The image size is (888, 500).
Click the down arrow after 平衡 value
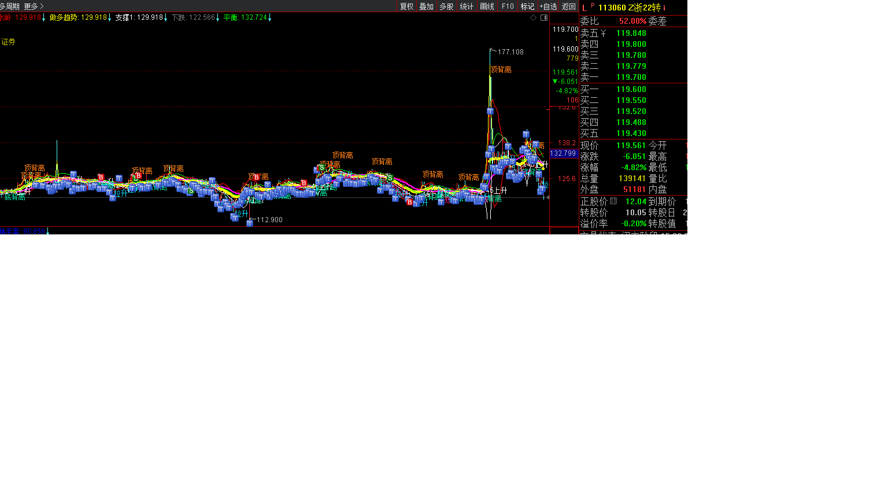pyautogui.click(x=270, y=18)
